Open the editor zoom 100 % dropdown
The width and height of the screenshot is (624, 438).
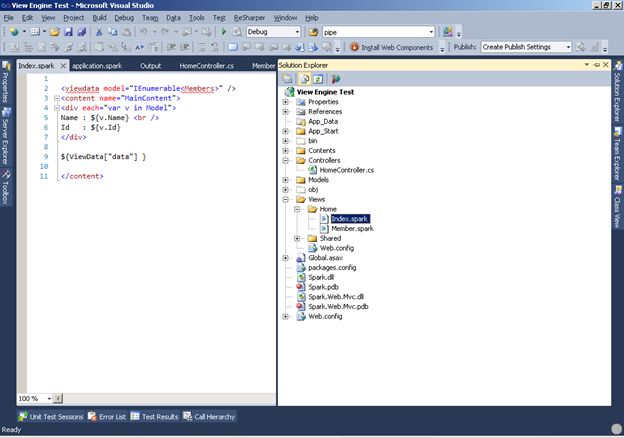pyautogui.click(x=49, y=398)
